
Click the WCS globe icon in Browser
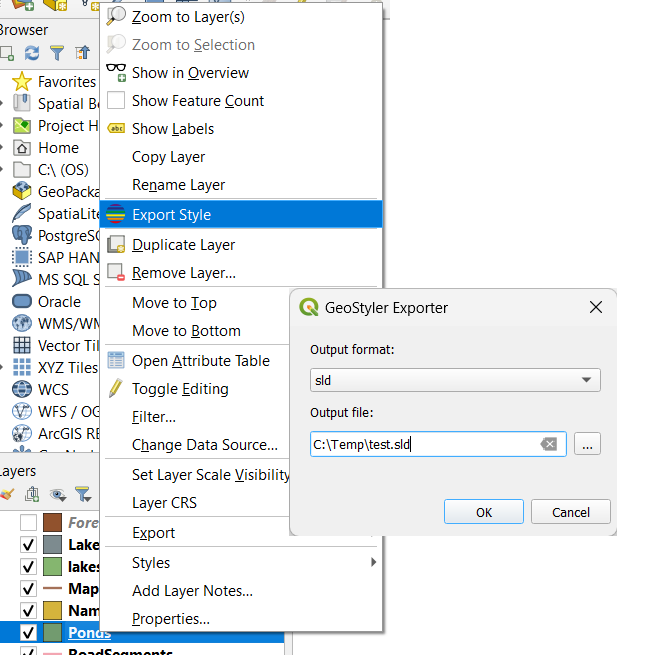point(21,389)
